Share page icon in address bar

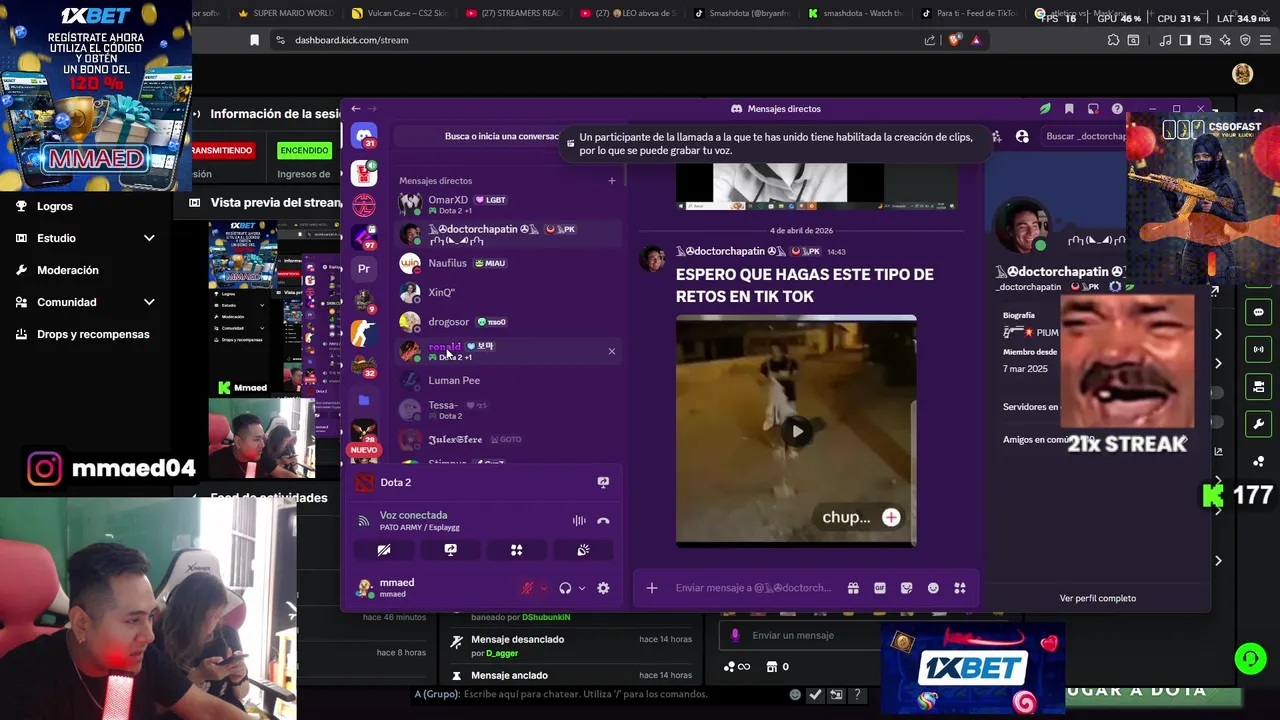pyautogui.click(x=930, y=40)
